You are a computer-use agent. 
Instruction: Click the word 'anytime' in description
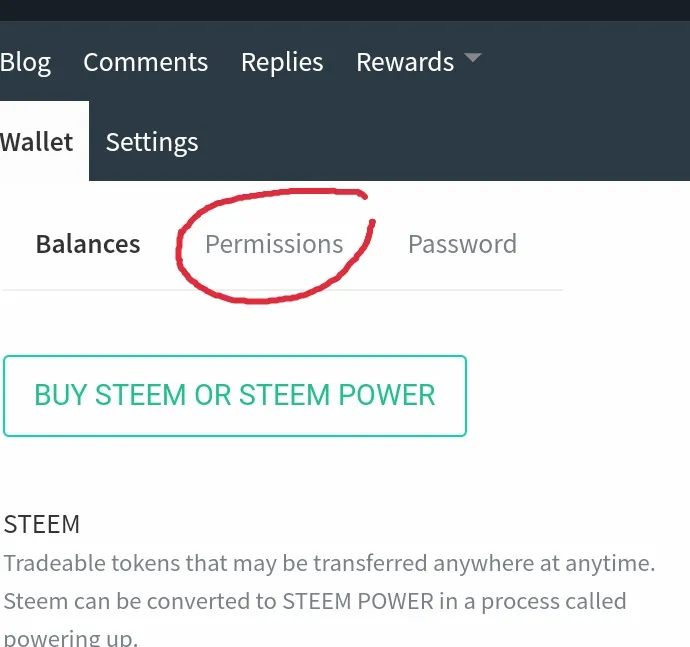(x=610, y=564)
